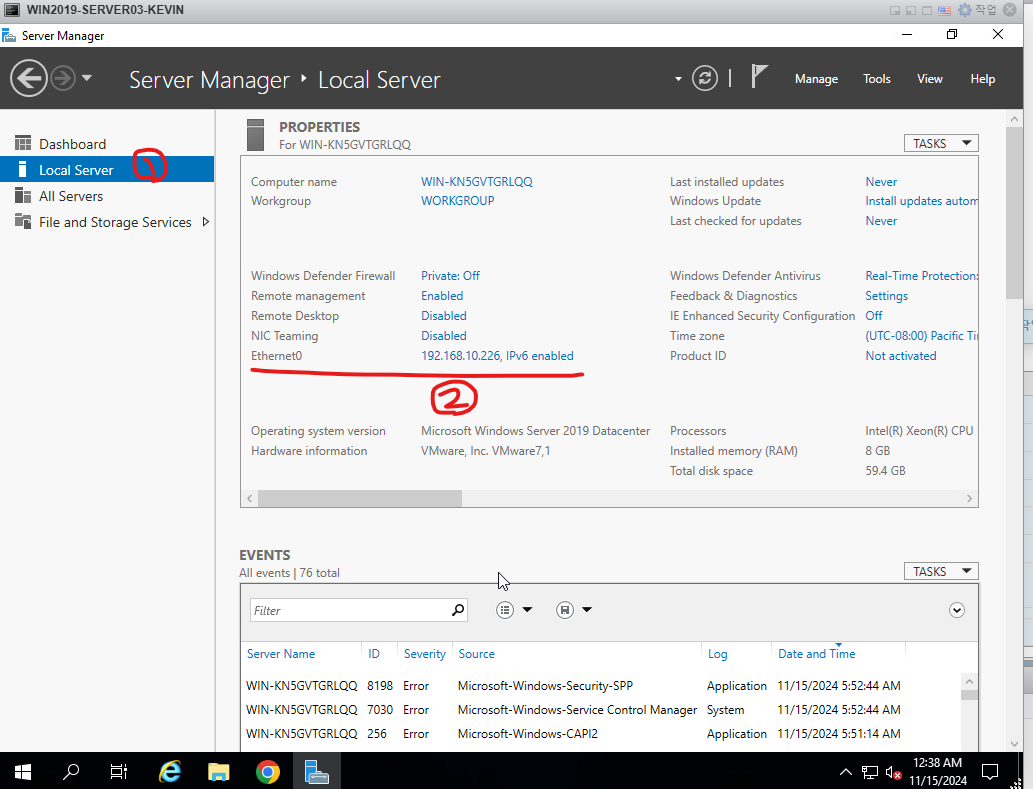Click the forward navigation arrow

tap(63, 78)
